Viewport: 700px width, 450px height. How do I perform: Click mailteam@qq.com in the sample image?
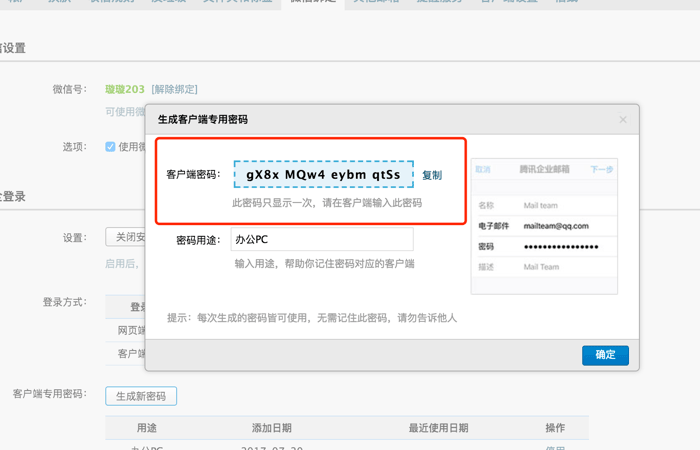(x=556, y=227)
